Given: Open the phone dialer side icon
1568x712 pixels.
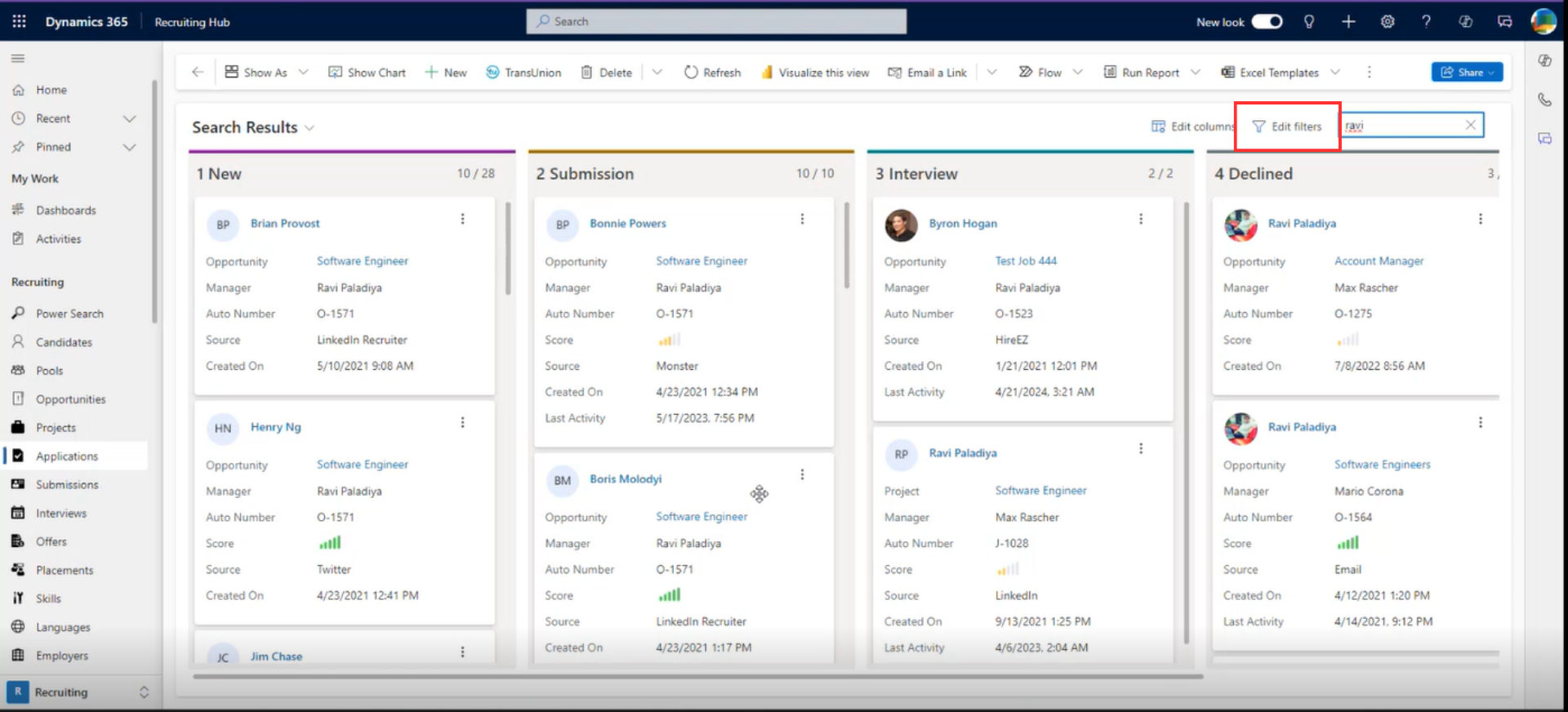Looking at the screenshot, I should pos(1544,100).
